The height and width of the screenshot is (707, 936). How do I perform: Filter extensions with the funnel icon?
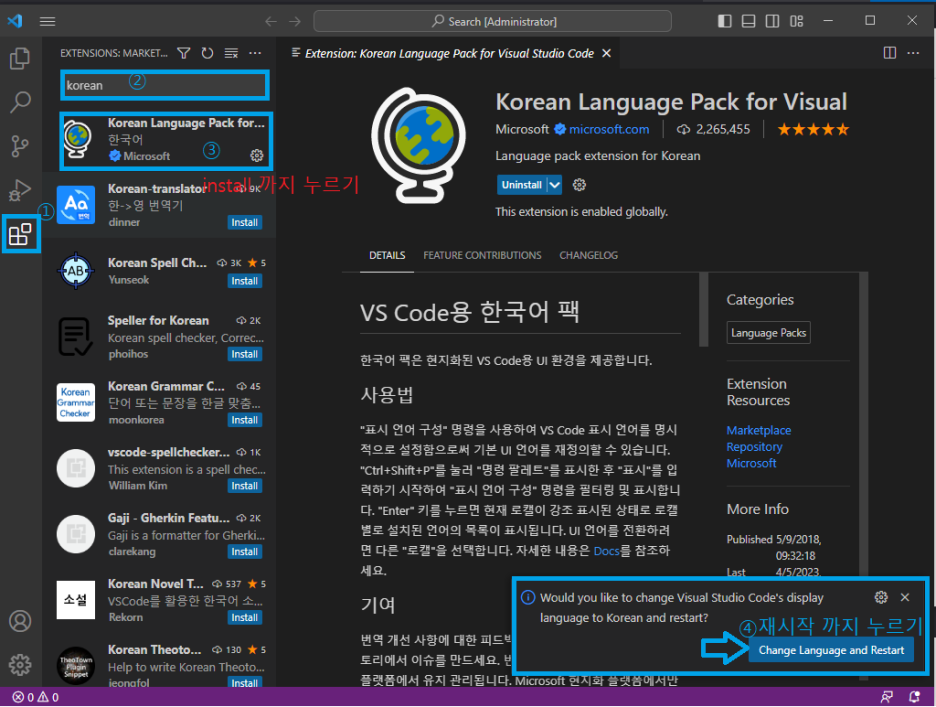(184, 53)
